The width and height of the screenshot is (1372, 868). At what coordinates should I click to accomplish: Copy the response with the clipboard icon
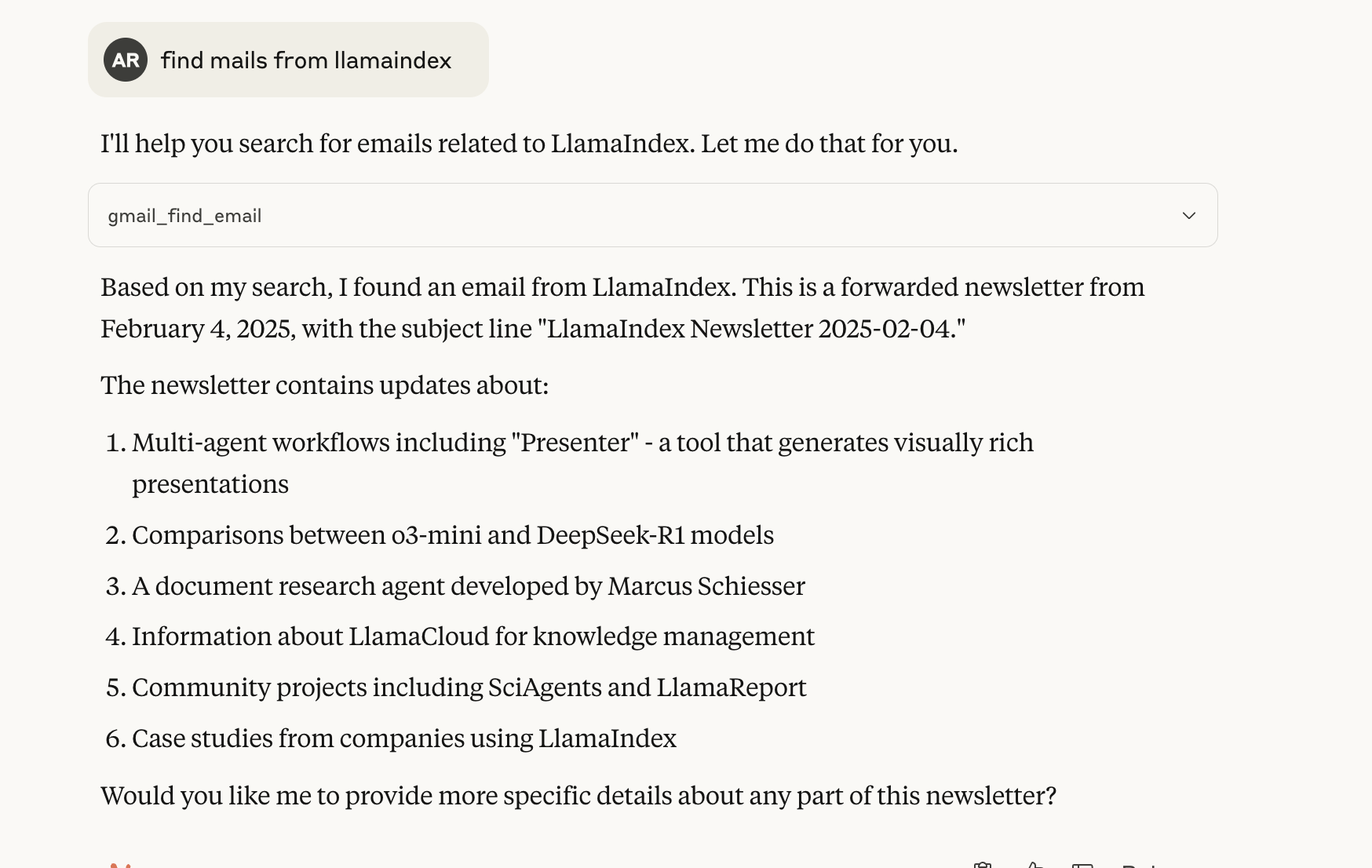(983, 865)
